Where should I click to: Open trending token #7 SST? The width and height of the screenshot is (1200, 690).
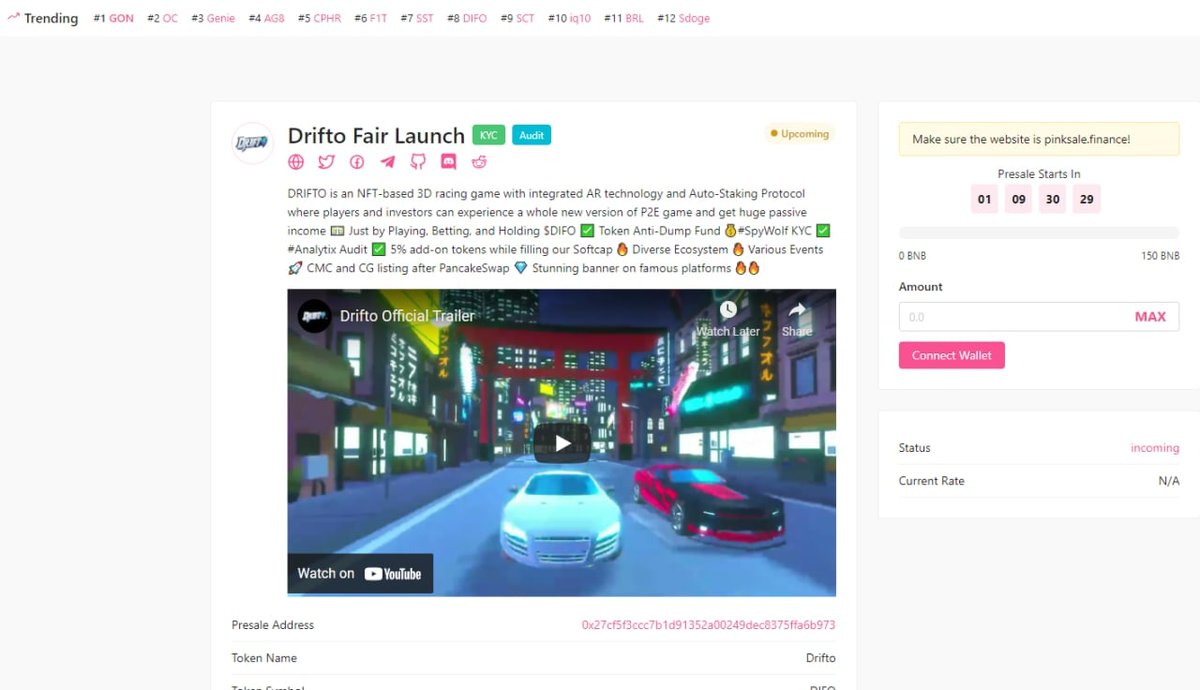[417, 18]
